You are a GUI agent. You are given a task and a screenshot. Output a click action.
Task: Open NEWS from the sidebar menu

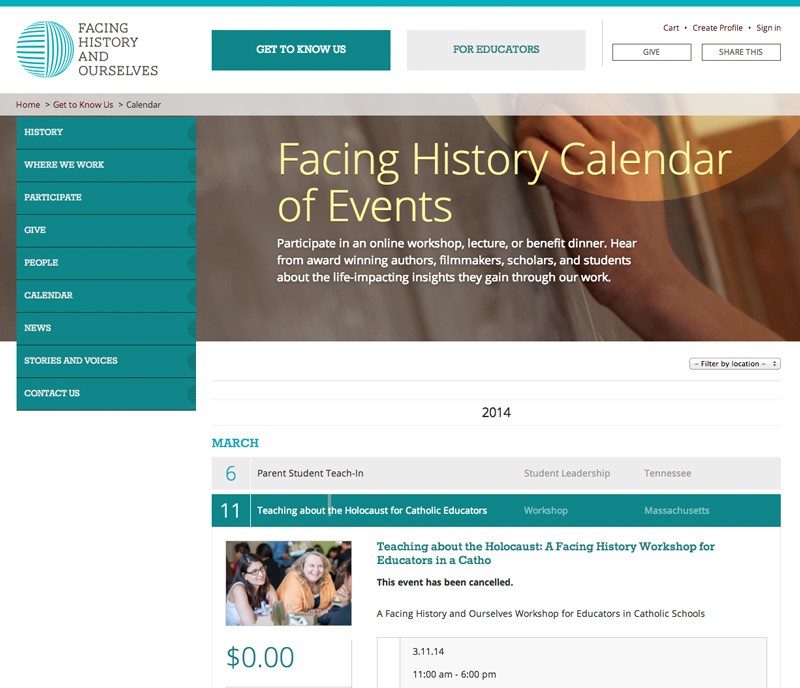tap(39, 328)
